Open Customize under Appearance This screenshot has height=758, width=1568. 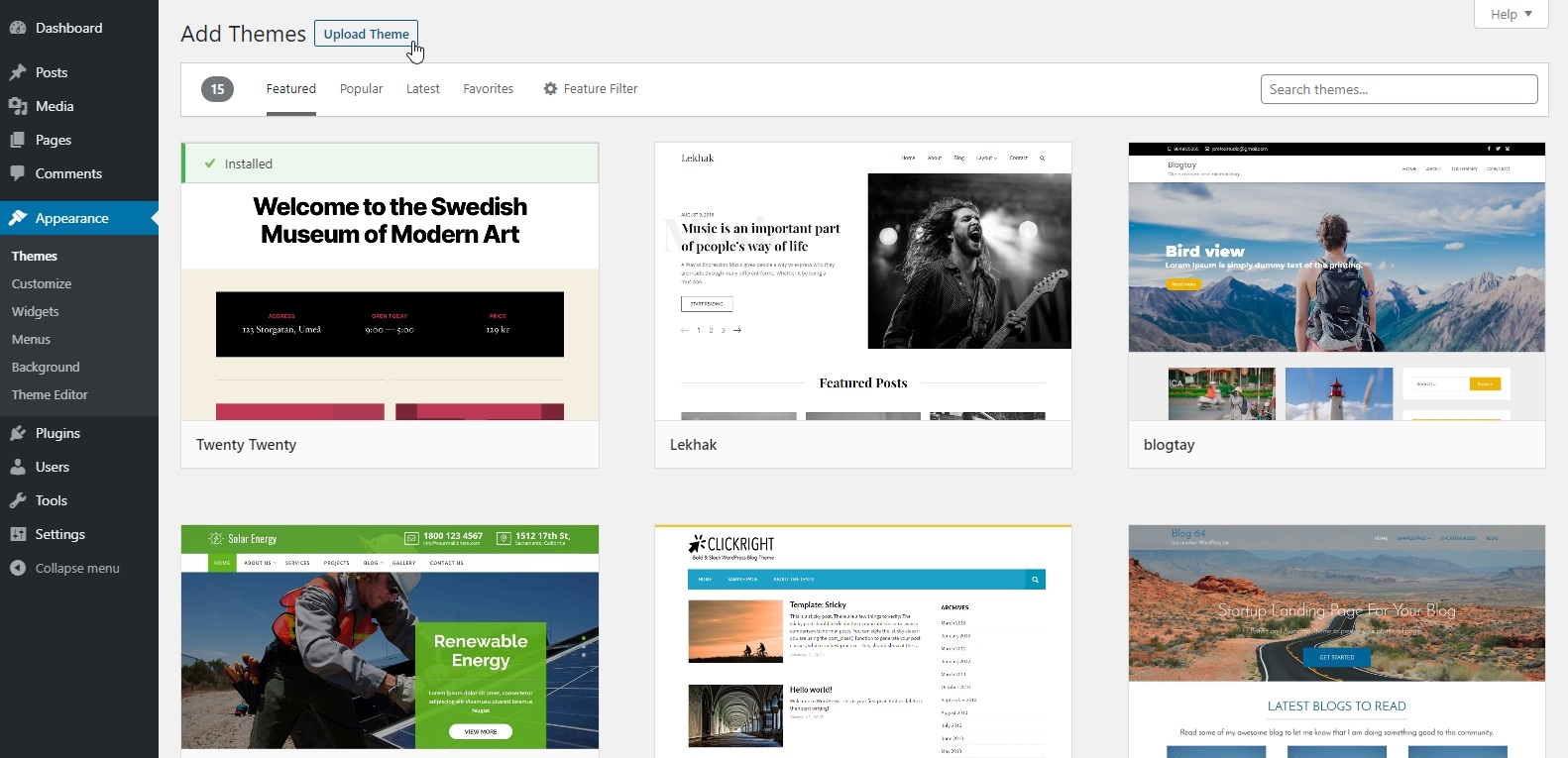42,283
